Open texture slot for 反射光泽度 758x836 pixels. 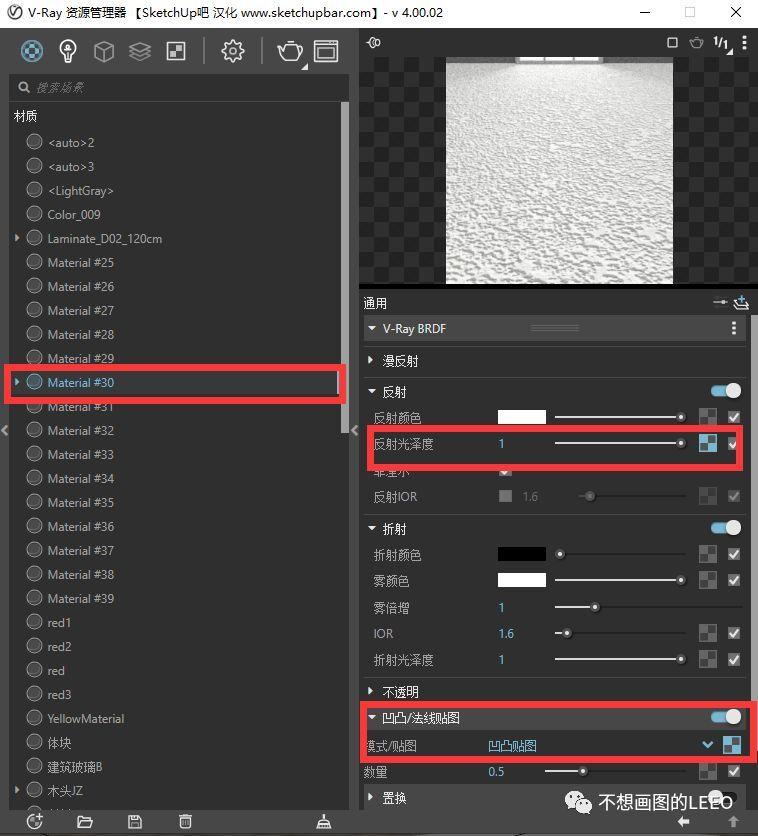point(708,443)
